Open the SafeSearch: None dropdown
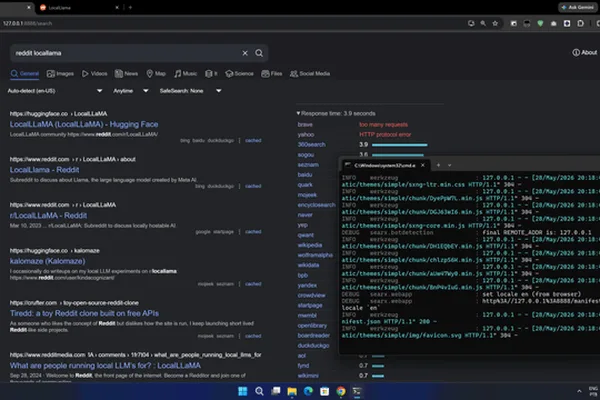 [190, 91]
